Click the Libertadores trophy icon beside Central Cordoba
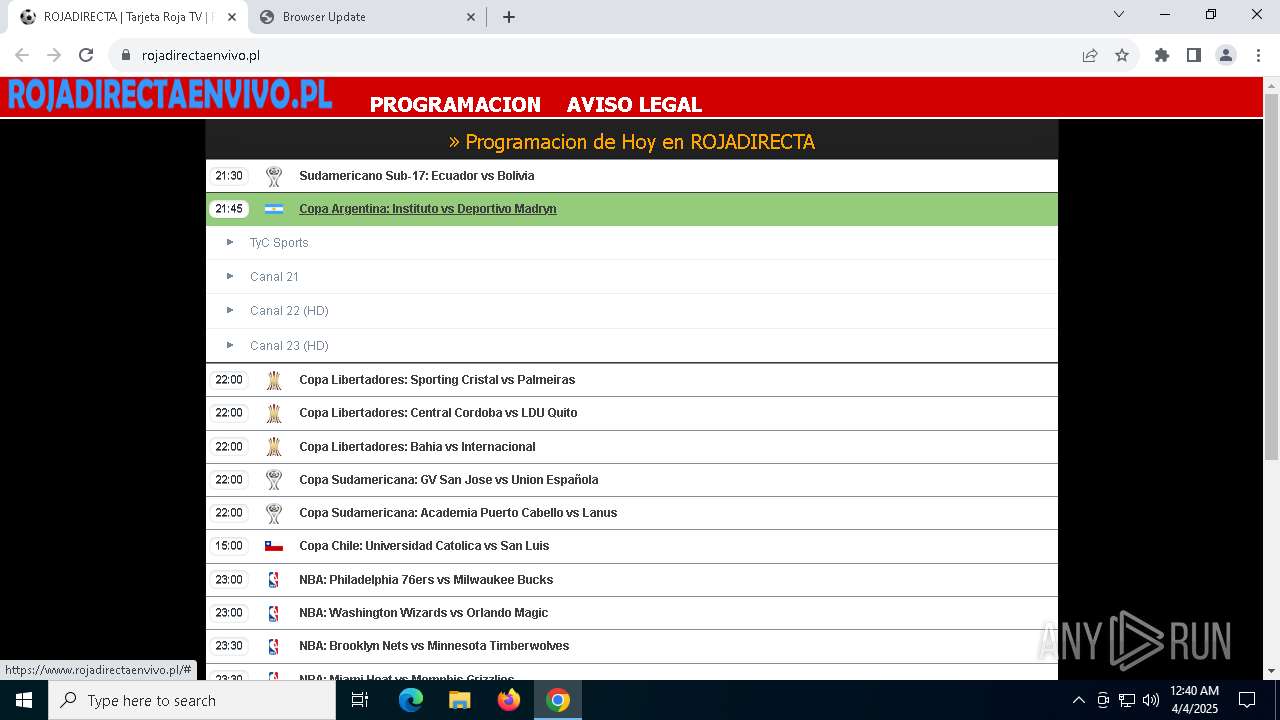1280x720 pixels. (x=274, y=413)
